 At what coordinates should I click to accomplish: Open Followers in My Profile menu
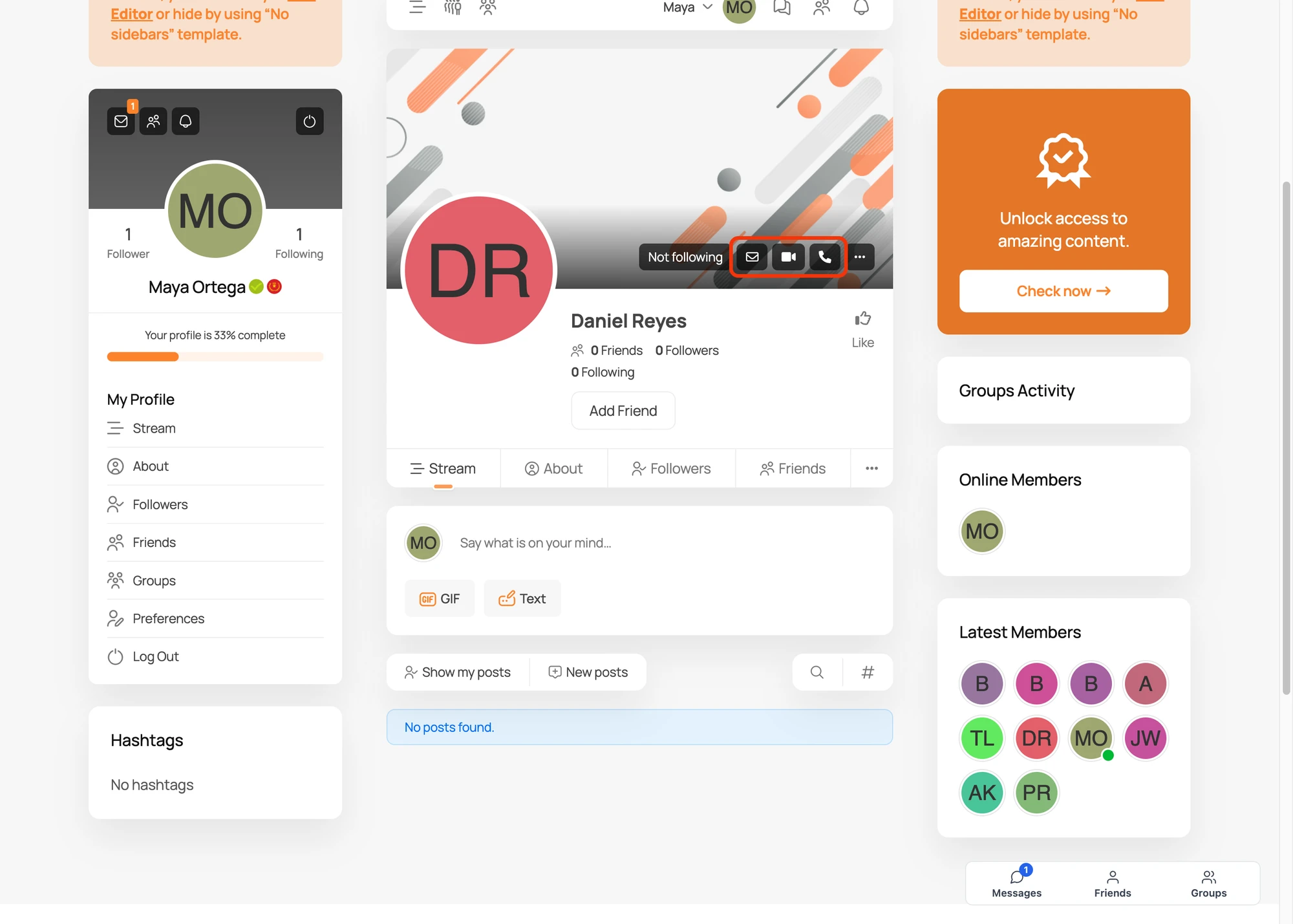point(215,504)
